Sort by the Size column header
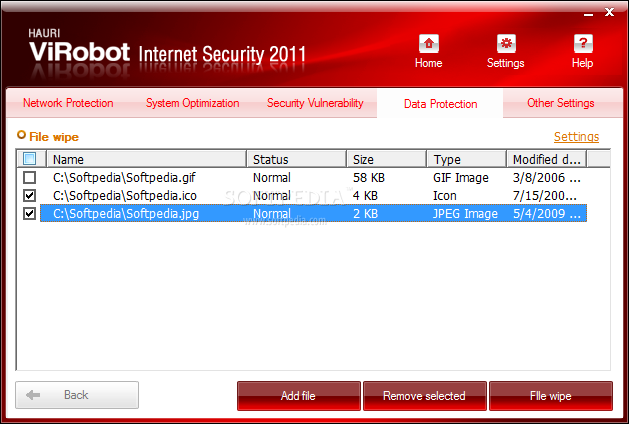This screenshot has width=629, height=424. click(x=386, y=159)
